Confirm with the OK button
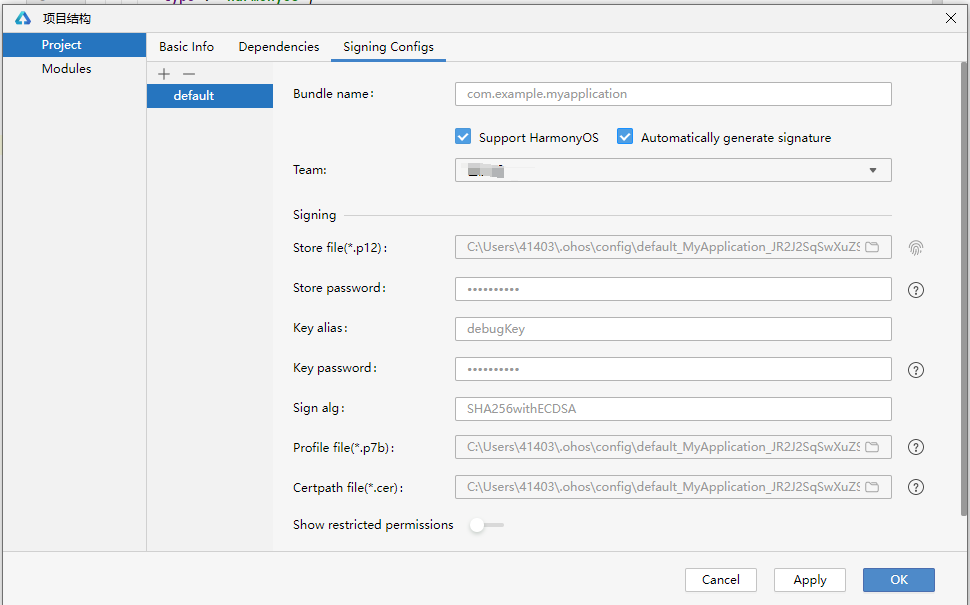The width and height of the screenshot is (970, 605). click(x=898, y=580)
